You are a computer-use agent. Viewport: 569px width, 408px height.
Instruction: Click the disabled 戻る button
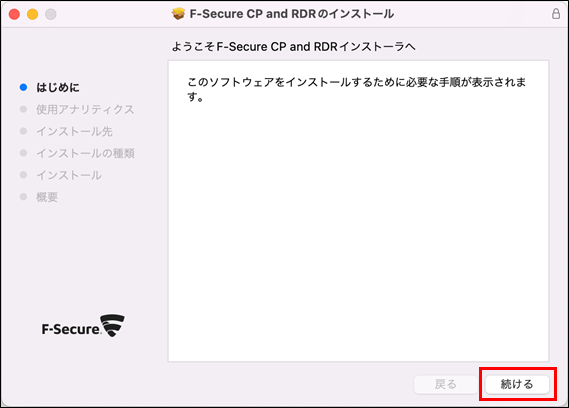(x=446, y=384)
